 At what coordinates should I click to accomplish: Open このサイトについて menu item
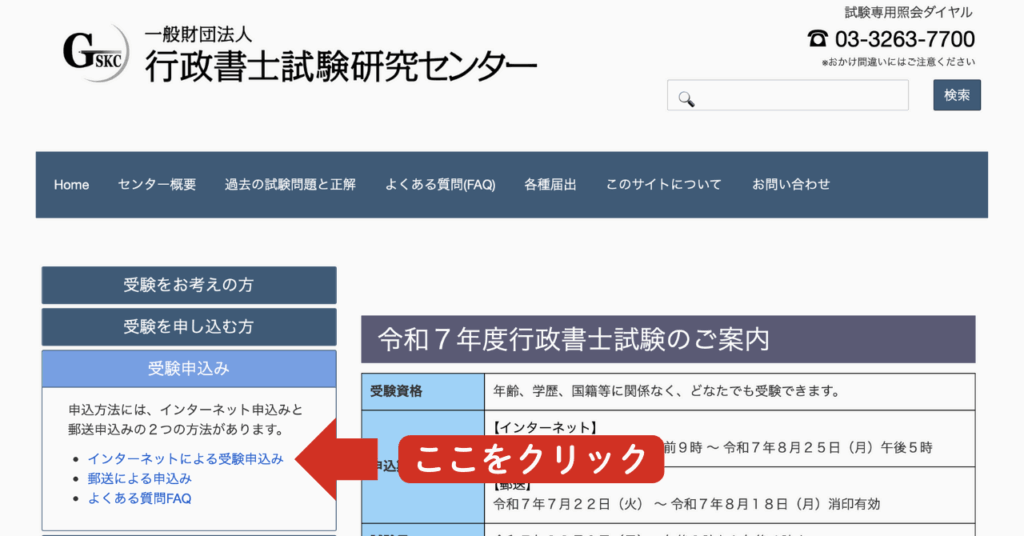(664, 185)
